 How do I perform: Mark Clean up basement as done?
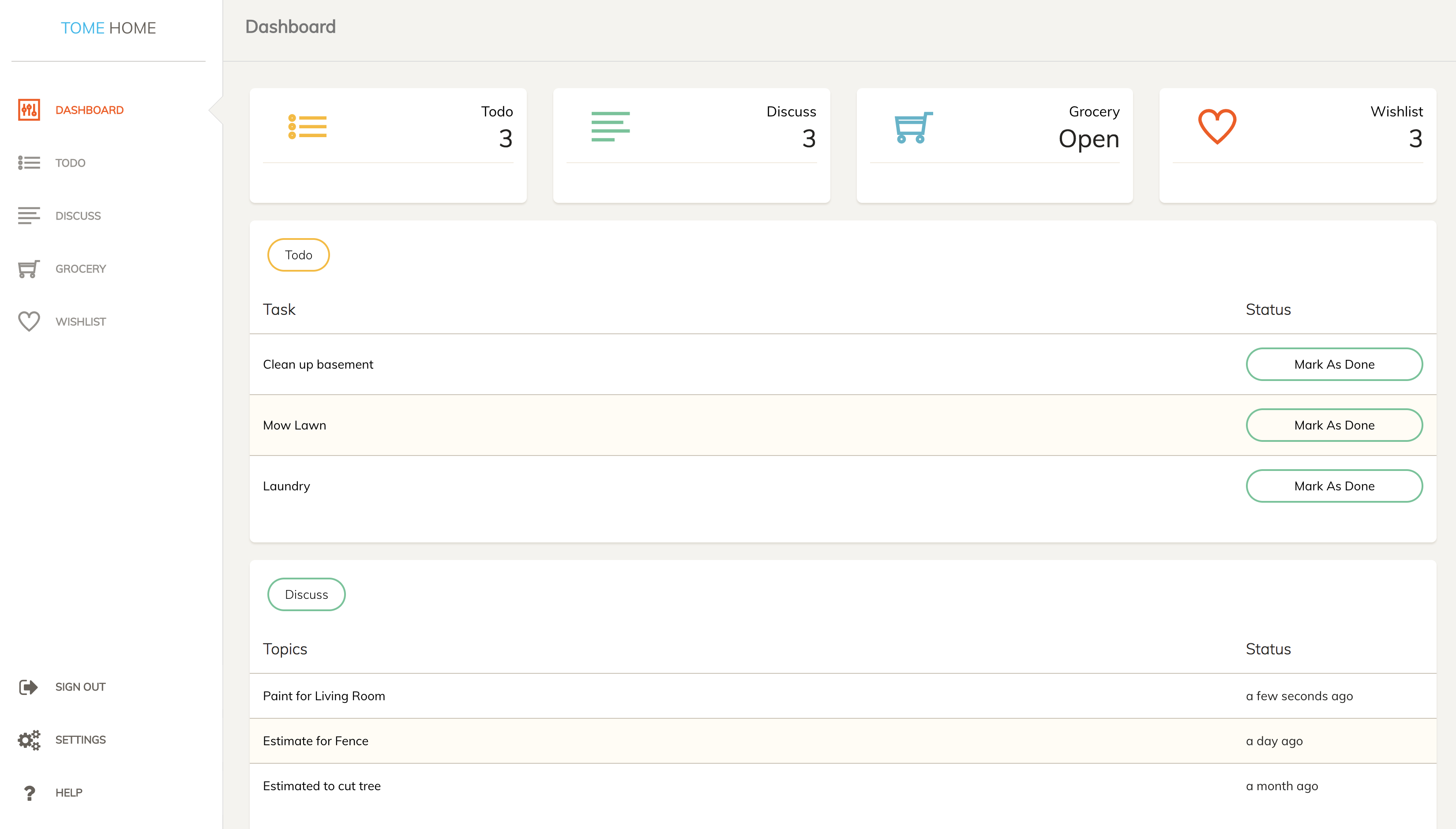(x=1333, y=364)
